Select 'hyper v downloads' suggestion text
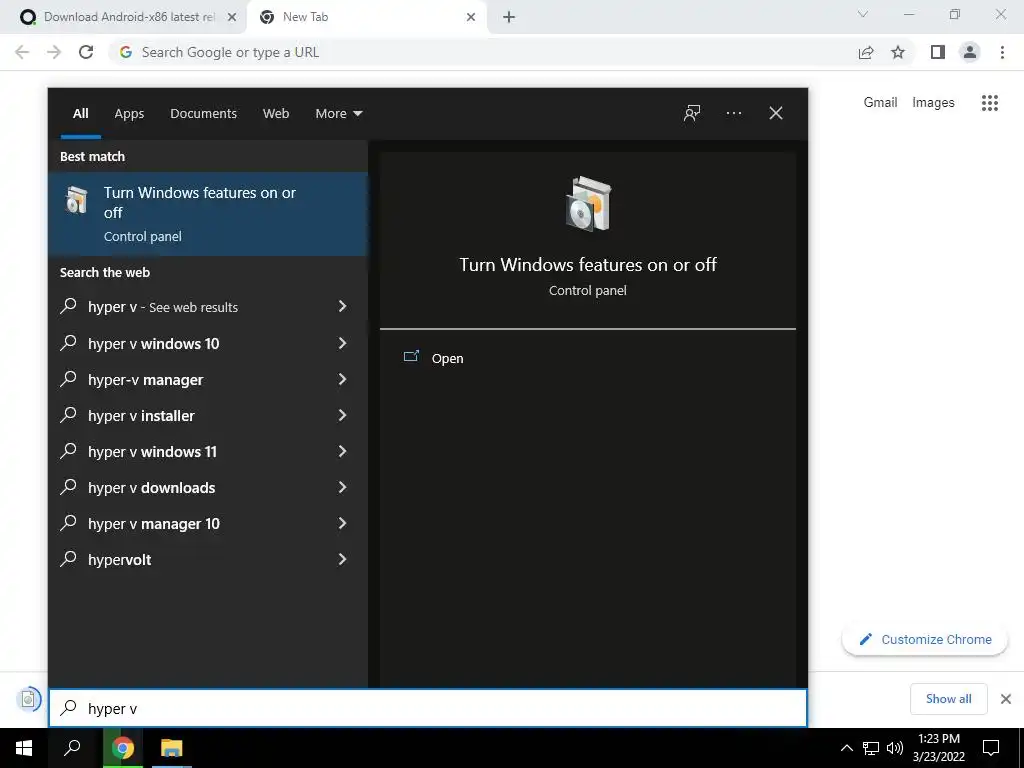Viewport: 1024px width, 768px height. (152, 488)
